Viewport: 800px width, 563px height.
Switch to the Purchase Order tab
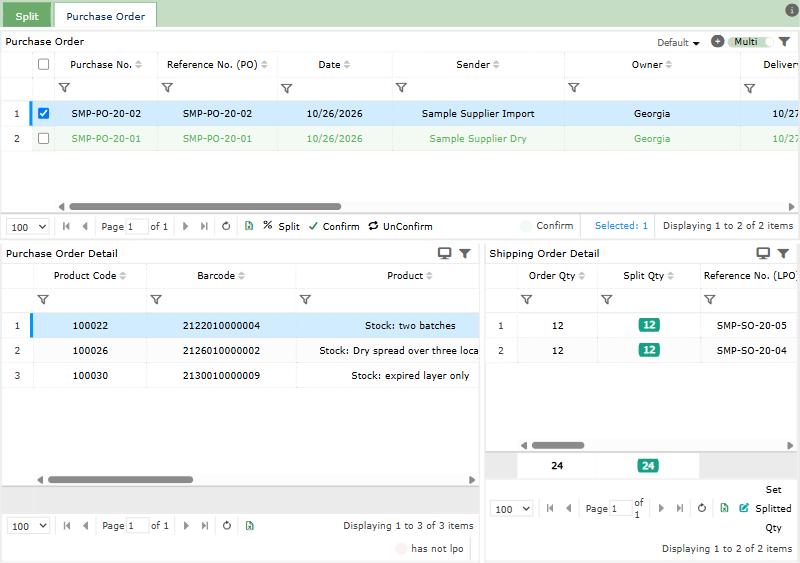(106, 16)
